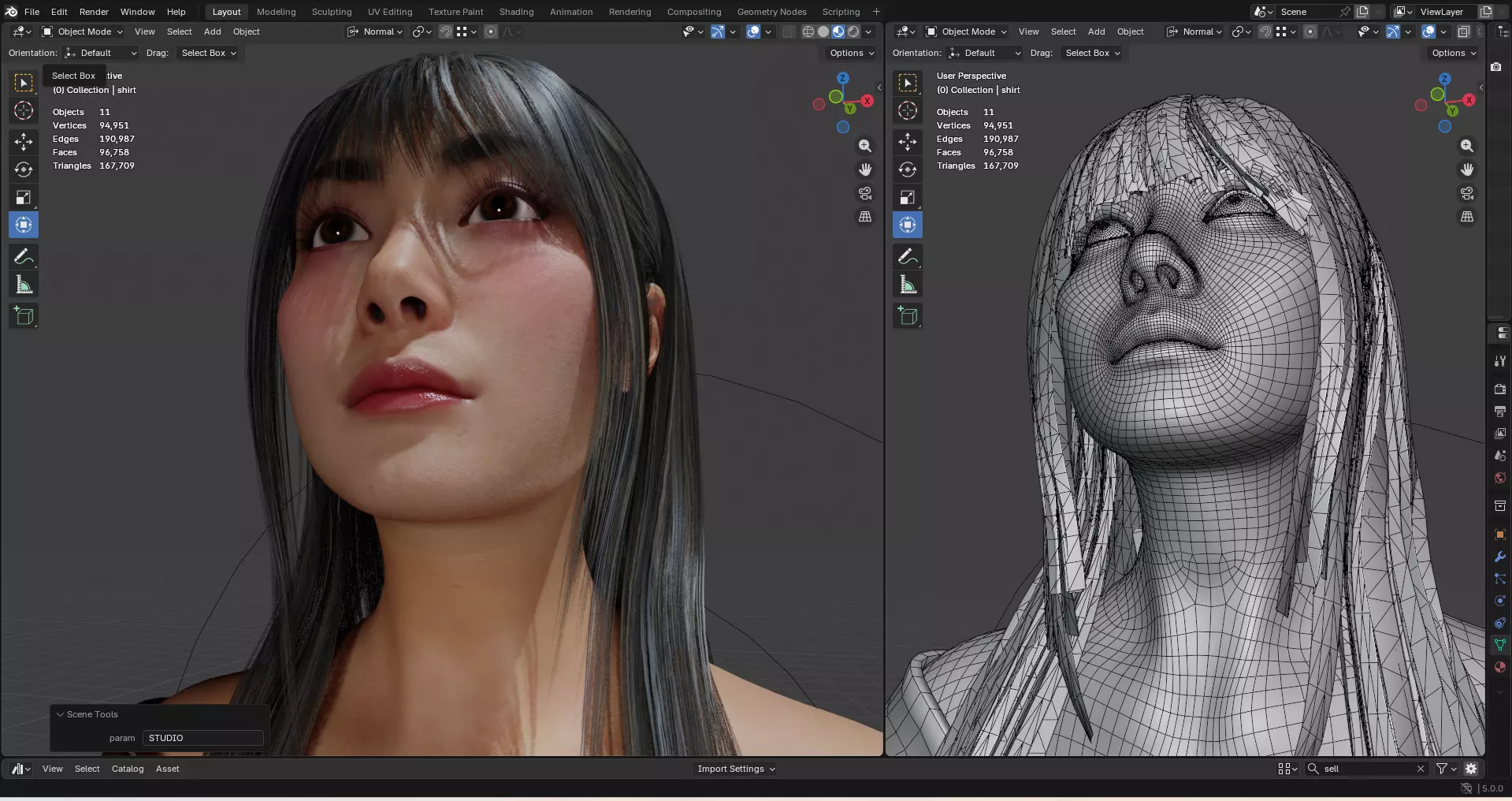Click the blue Z axis in left viewport gizmo
The width and height of the screenshot is (1512, 801).
(x=843, y=78)
